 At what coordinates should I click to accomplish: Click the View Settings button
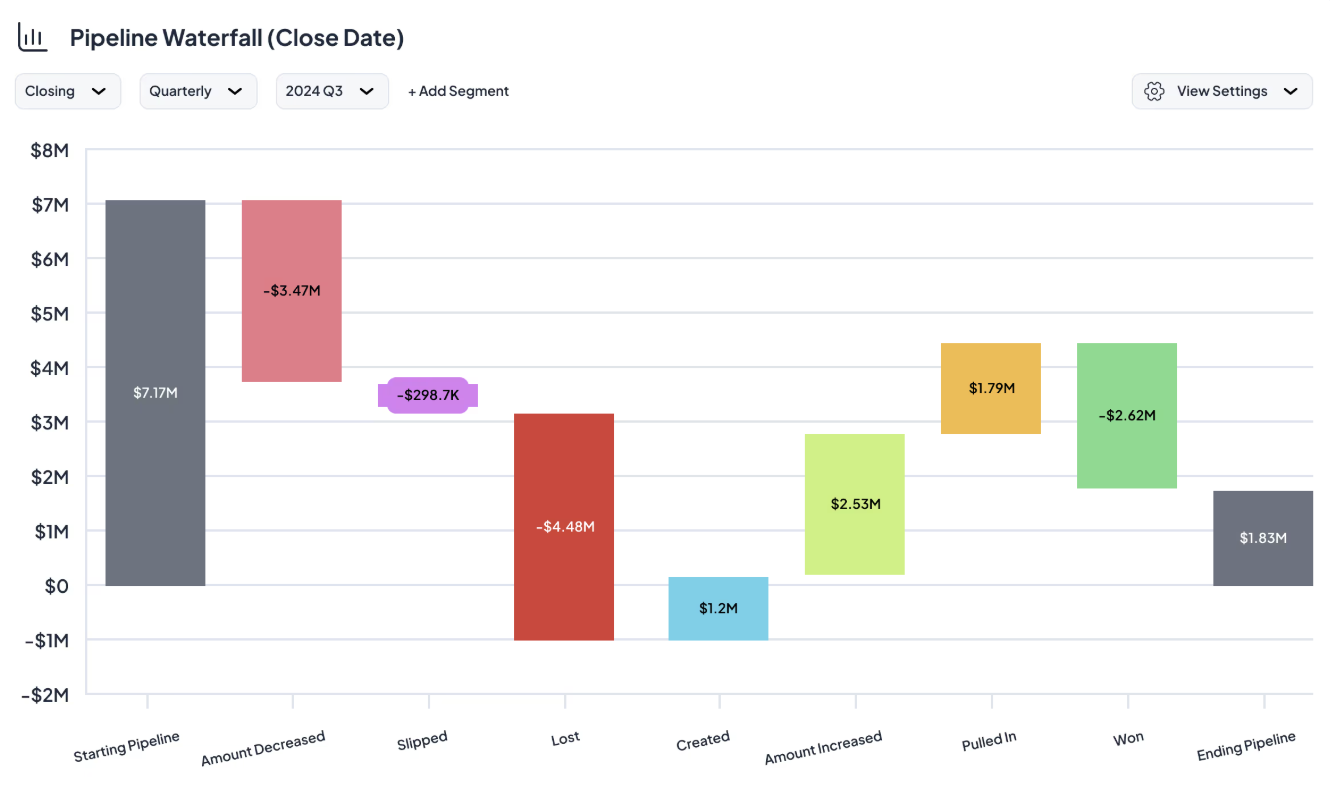click(1222, 90)
